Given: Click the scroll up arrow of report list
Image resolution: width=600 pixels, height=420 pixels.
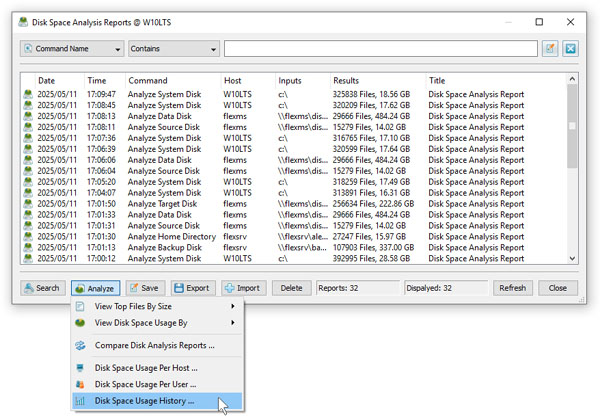Looking at the screenshot, I should [572, 79].
